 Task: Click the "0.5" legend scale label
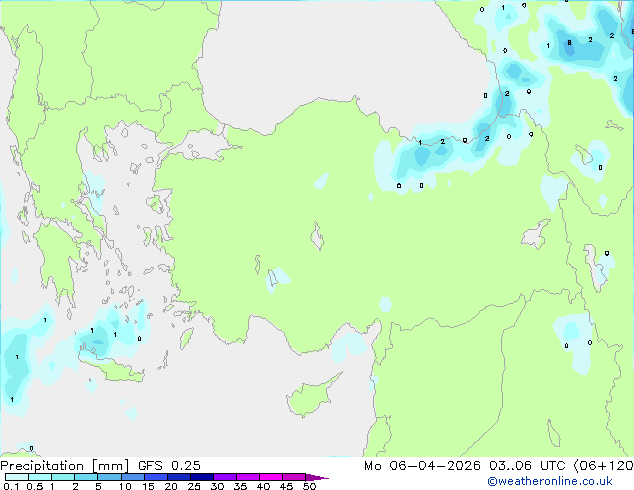click(x=34, y=486)
